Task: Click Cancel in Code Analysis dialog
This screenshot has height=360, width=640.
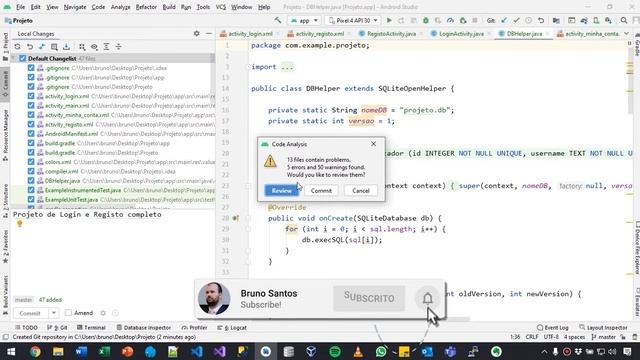Action: (x=361, y=191)
